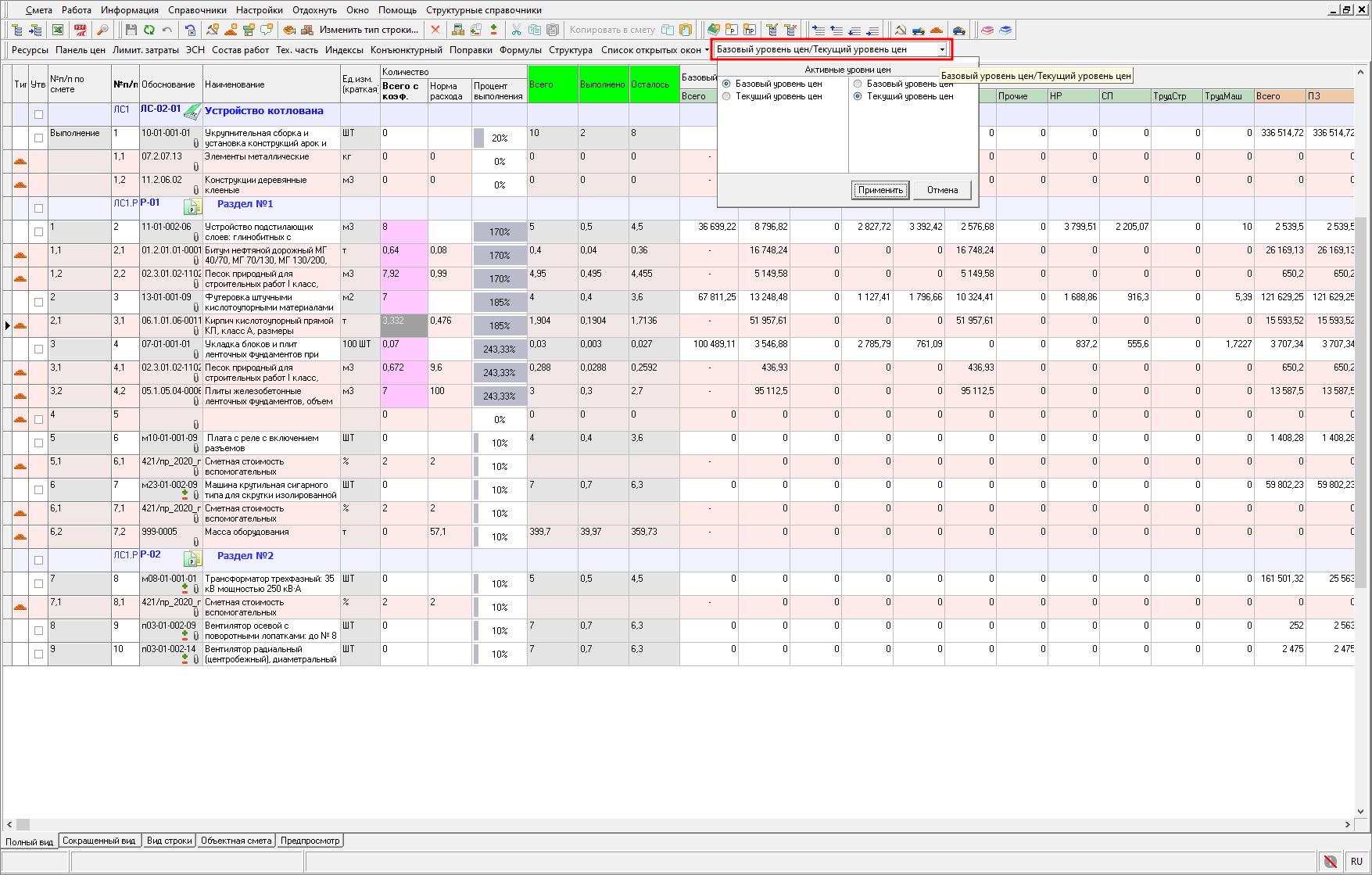Open the price level combo box dropdown
Image resolution: width=1372 pixels, height=875 pixels.
point(942,49)
